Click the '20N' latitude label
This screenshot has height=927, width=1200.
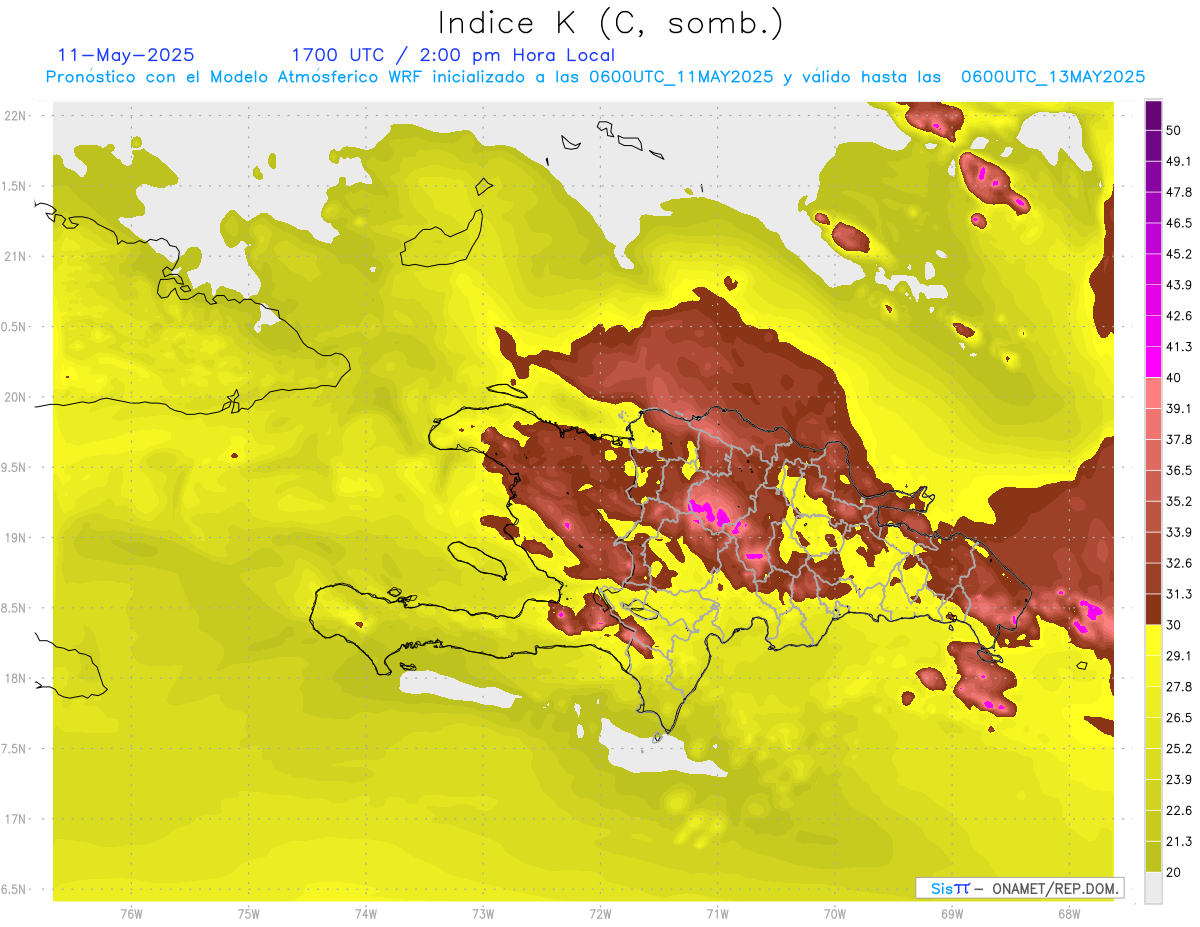(x=16, y=397)
